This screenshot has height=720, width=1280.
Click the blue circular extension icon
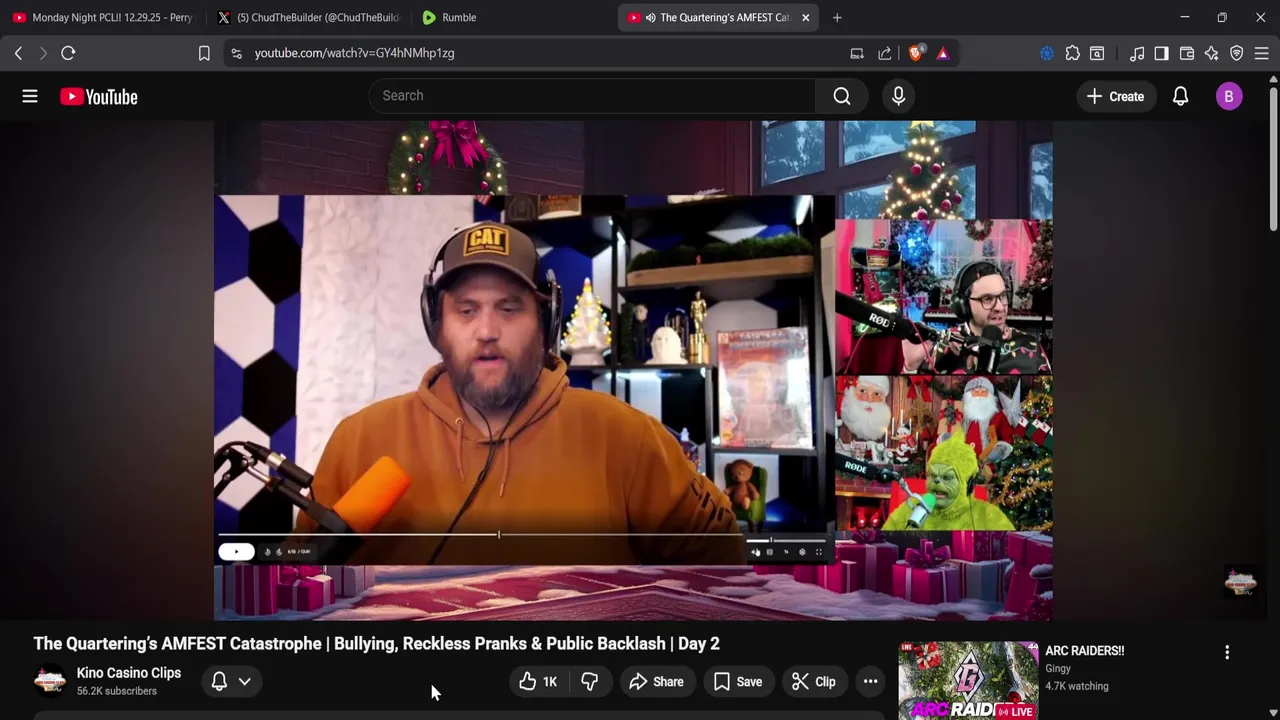click(x=1047, y=53)
